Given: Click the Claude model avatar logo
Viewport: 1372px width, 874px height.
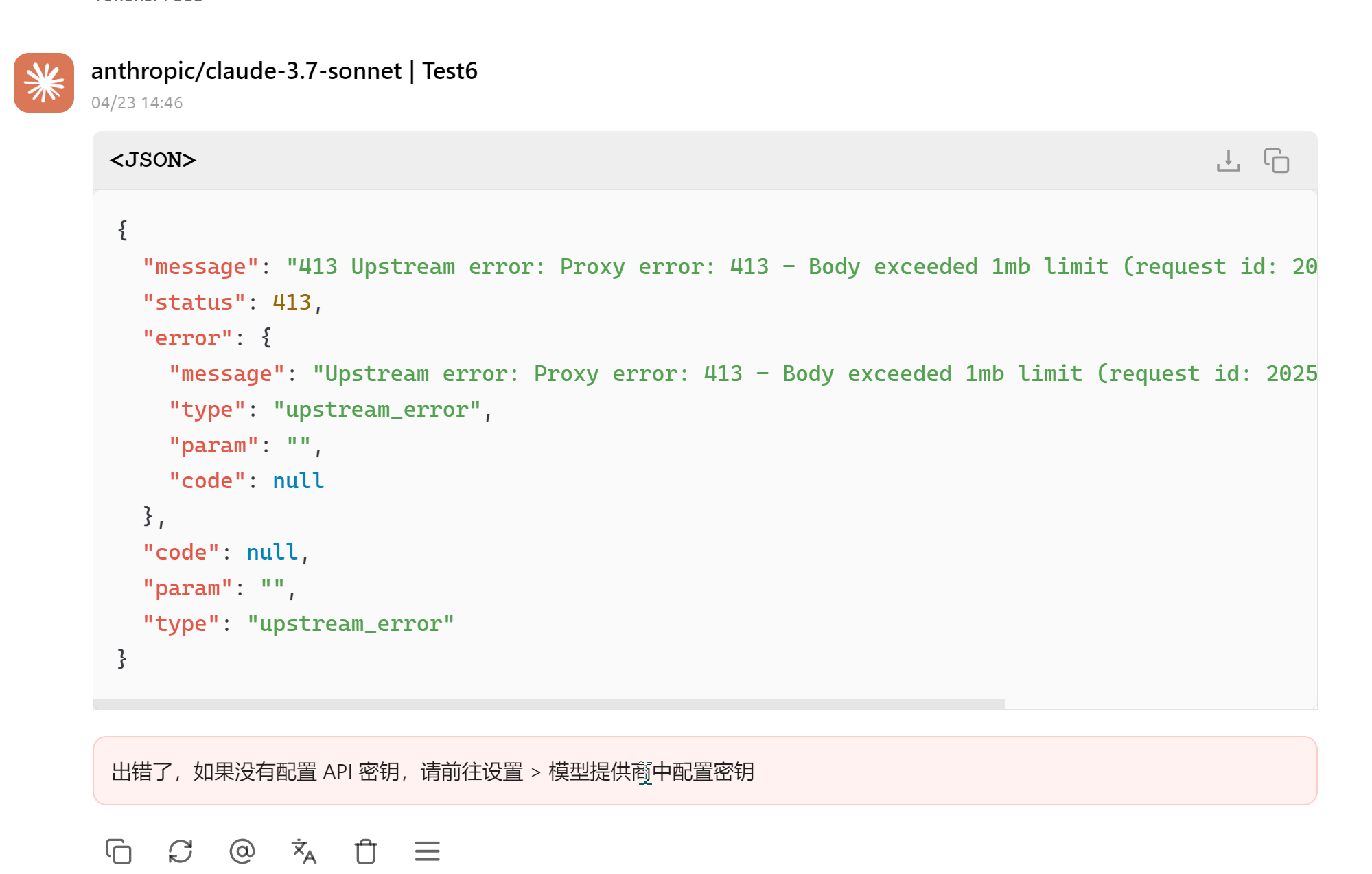Looking at the screenshot, I should (44, 83).
